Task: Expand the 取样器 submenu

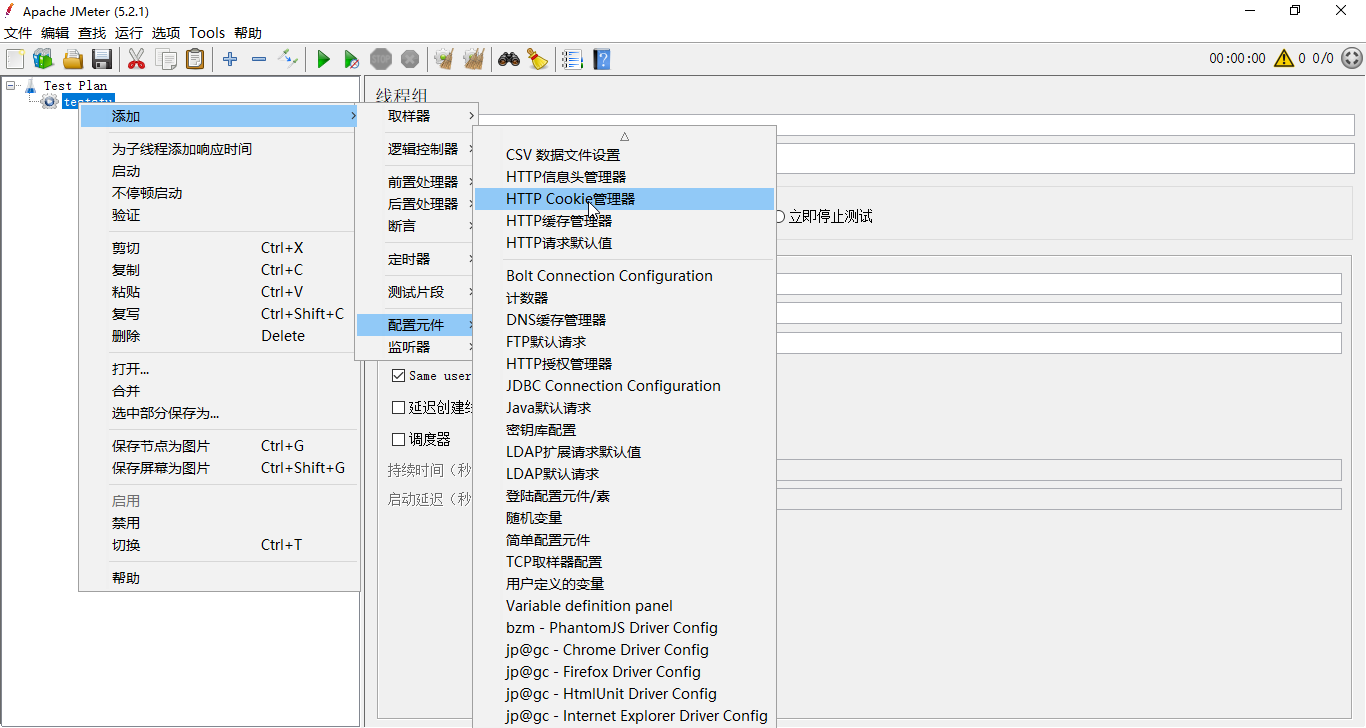Action: (417, 116)
